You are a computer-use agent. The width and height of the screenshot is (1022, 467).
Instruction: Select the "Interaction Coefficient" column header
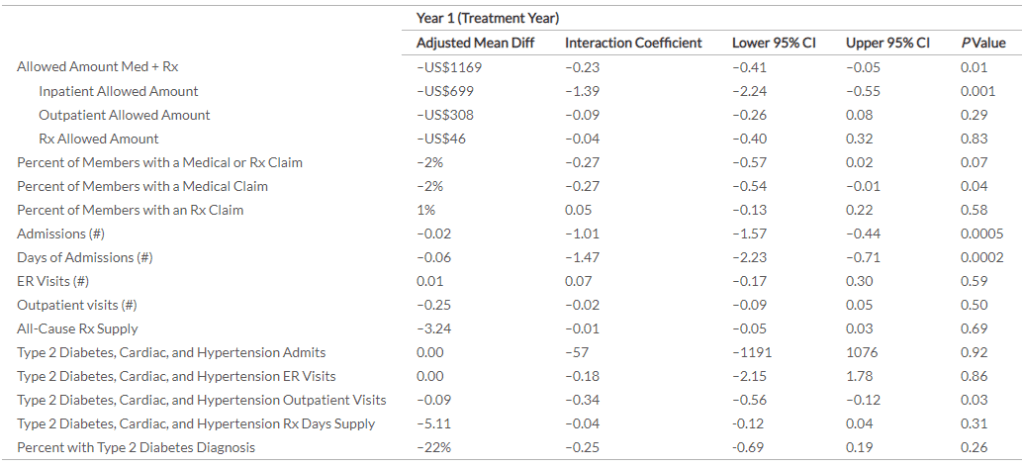click(633, 43)
